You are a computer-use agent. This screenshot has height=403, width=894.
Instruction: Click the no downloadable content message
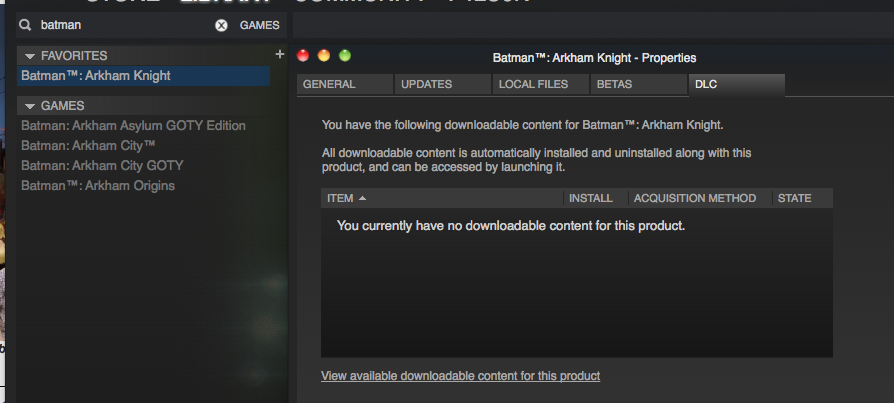(x=511, y=226)
